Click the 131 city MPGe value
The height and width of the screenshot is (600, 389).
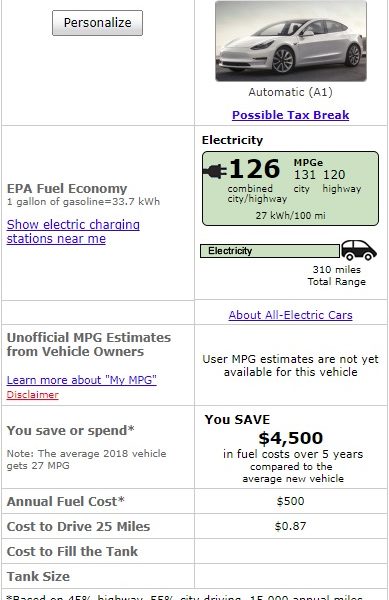click(x=304, y=175)
